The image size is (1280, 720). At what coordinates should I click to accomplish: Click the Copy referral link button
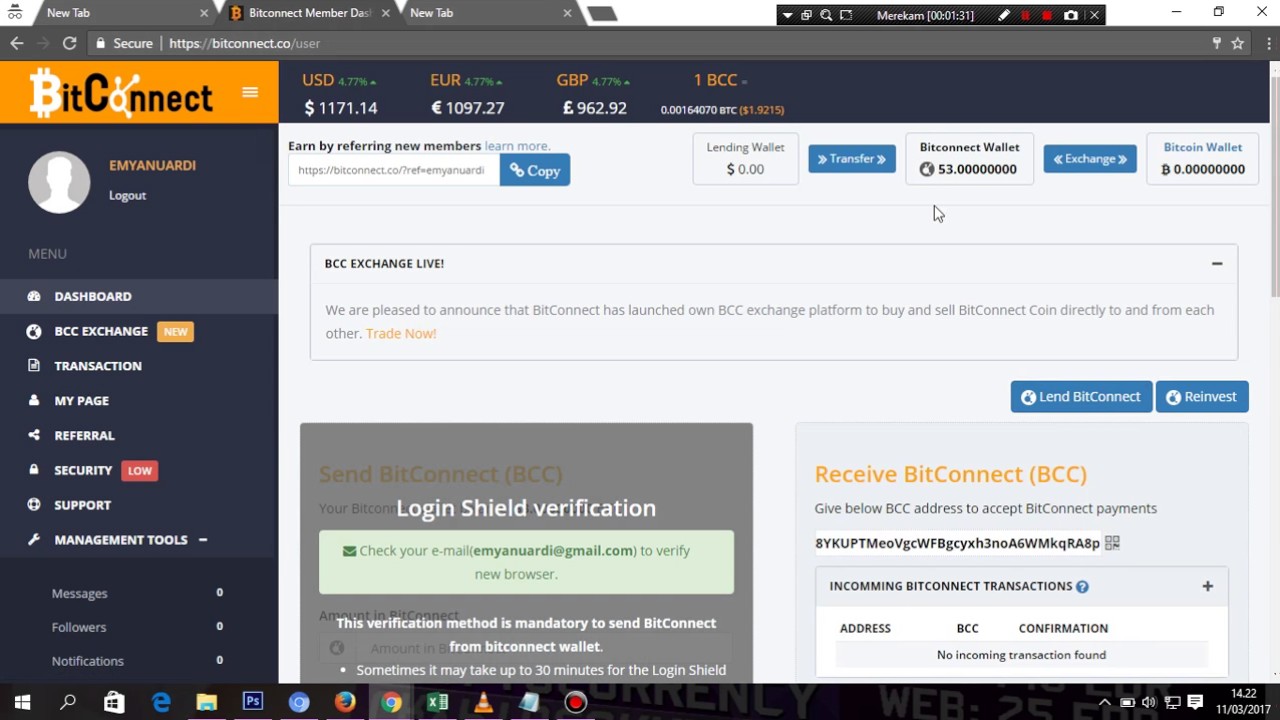coord(535,170)
